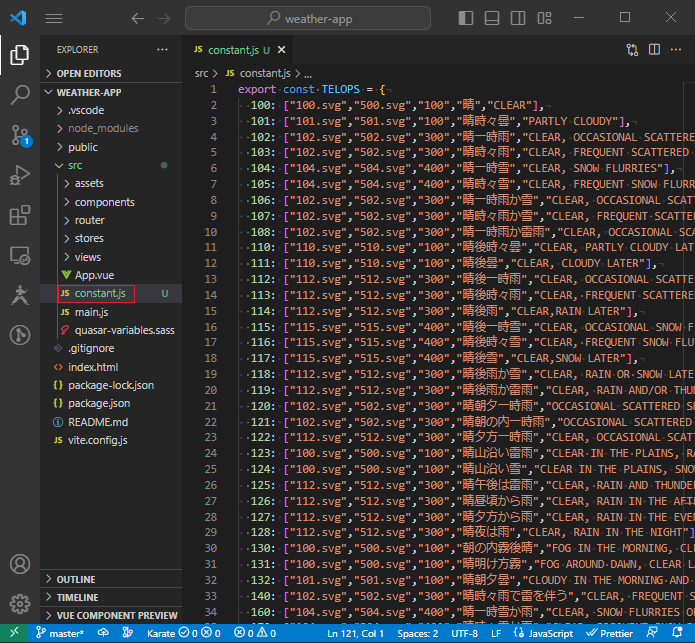Screen dimensions: 695x643
Task: Click the Open Changes compare icon
Action: (633, 50)
